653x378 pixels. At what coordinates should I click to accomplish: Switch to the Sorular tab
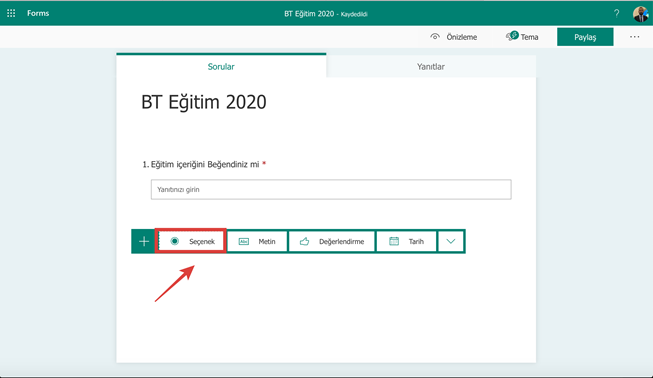tap(221, 66)
